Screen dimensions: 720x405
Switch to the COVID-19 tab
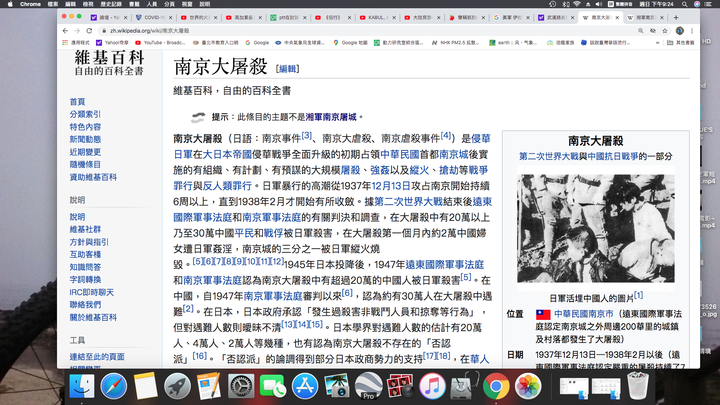point(154,17)
